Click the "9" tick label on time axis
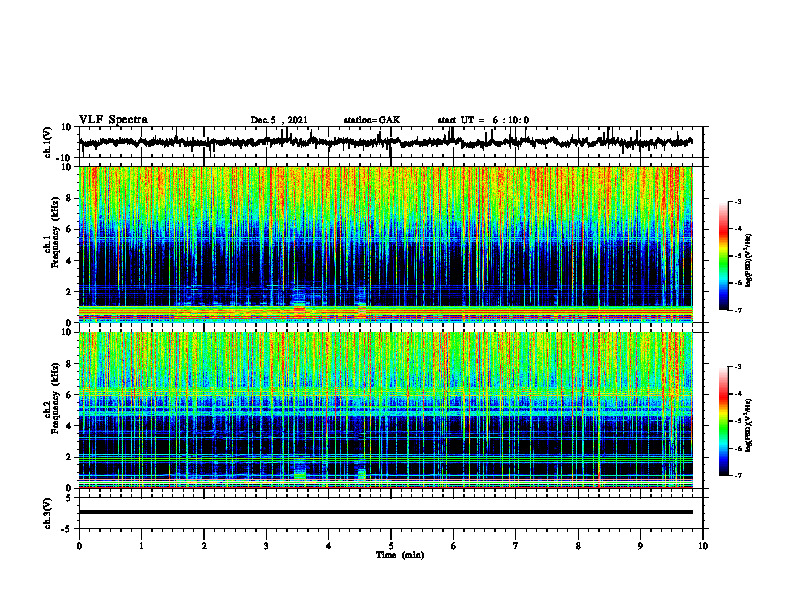The height and width of the screenshot is (612, 792). tap(640, 546)
